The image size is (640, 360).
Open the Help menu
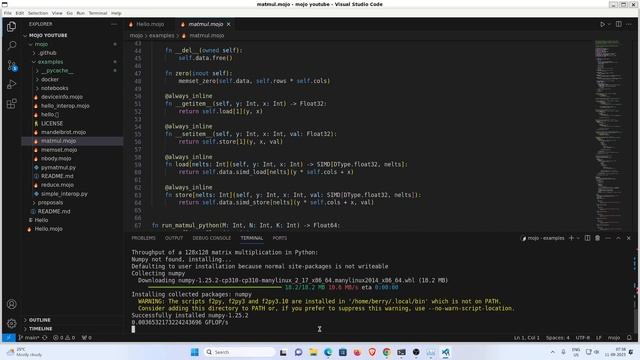coord(116,13)
